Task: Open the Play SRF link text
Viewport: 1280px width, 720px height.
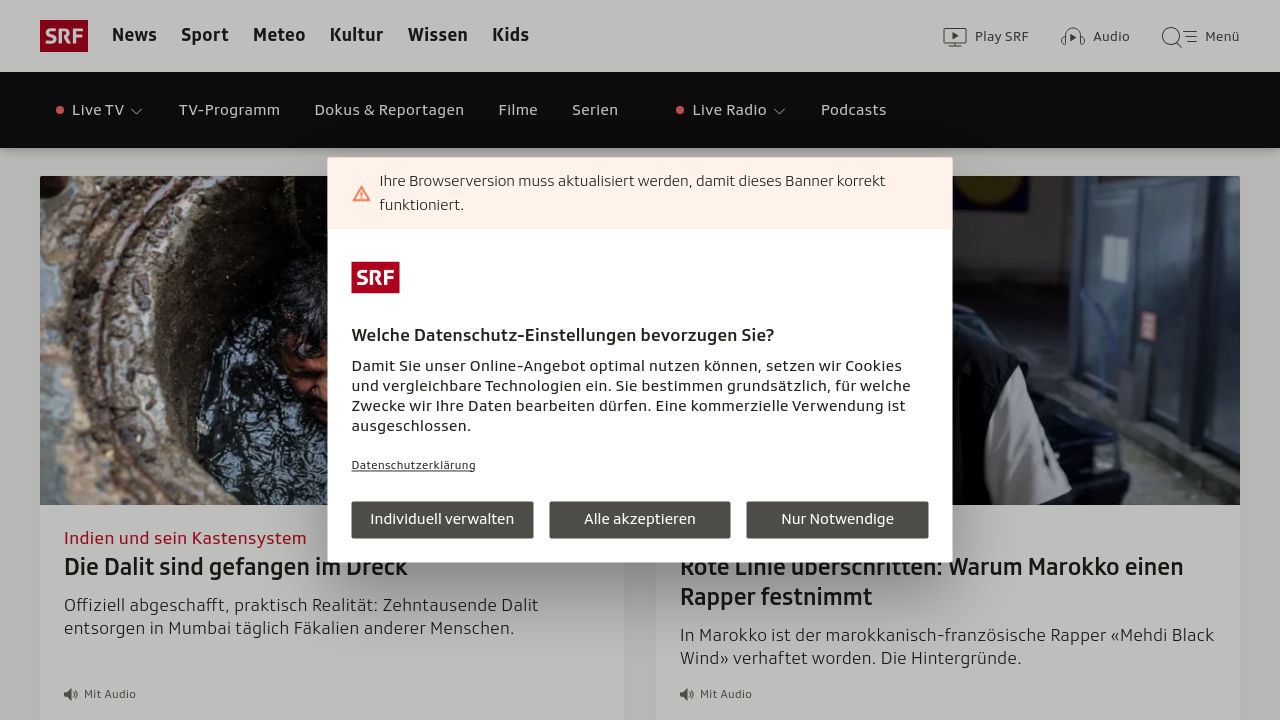Action: [1002, 37]
